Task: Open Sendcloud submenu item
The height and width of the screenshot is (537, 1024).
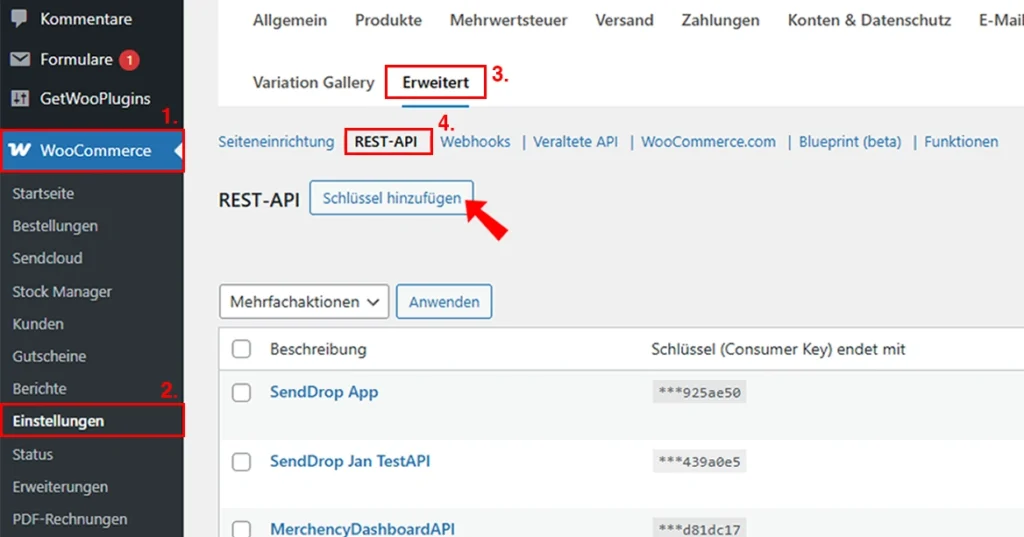Action: pyautogui.click(x=47, y=258)
